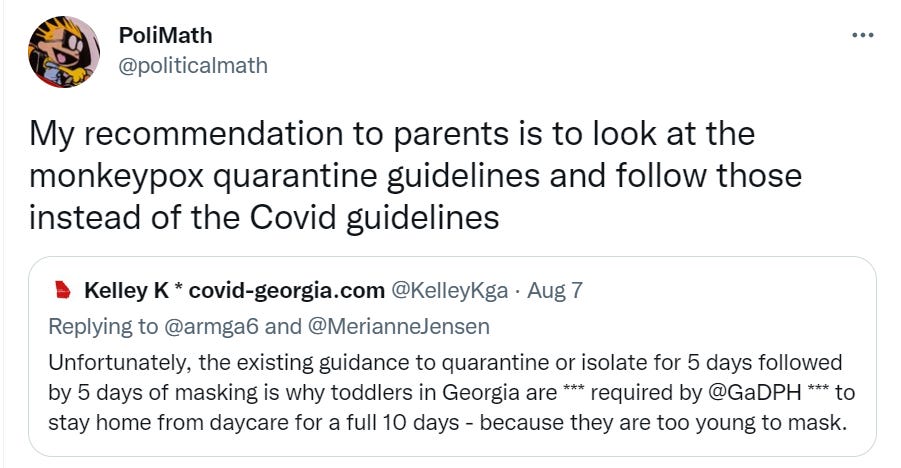
Task: Click 'instead of the Covid guidelines' line
Action: pos(263,218)
